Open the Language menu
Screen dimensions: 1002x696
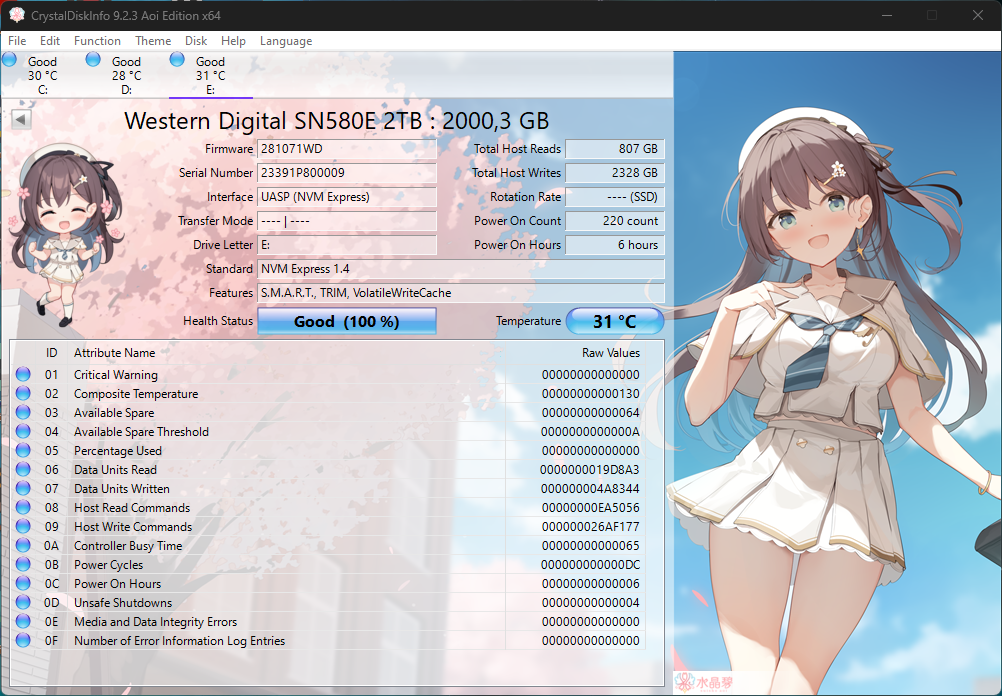(x=286, y=41)
